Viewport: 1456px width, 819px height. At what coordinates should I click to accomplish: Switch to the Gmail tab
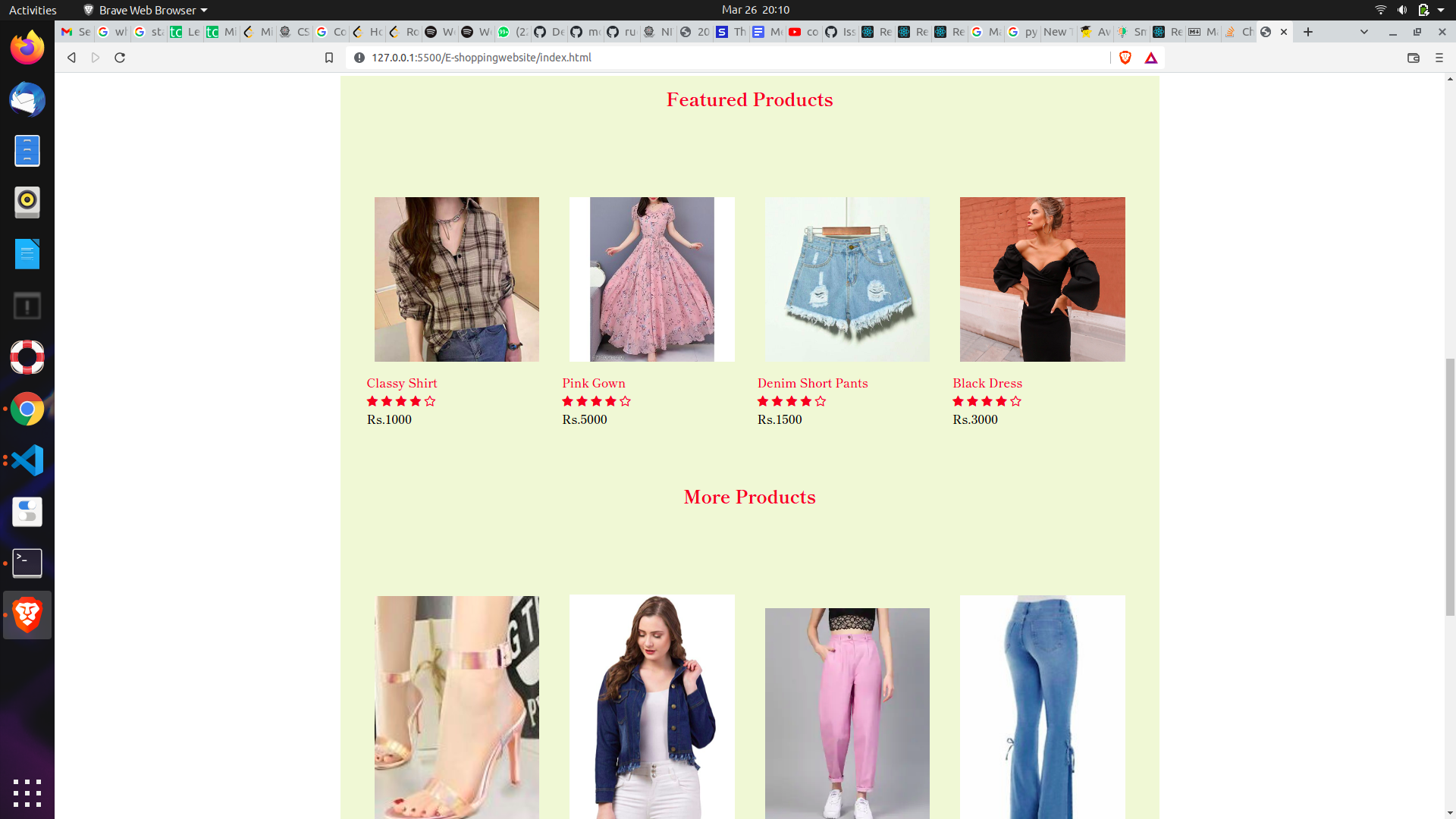pyautogui.click(x=74, y=32)
